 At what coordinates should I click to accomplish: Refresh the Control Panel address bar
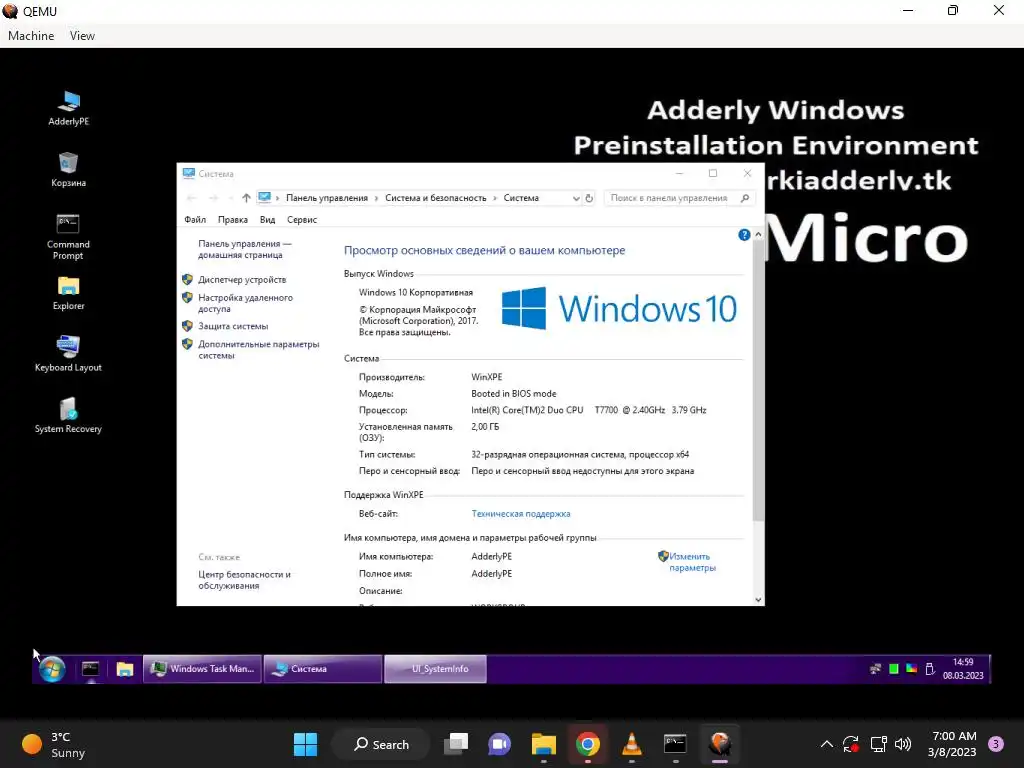(589, 198)
